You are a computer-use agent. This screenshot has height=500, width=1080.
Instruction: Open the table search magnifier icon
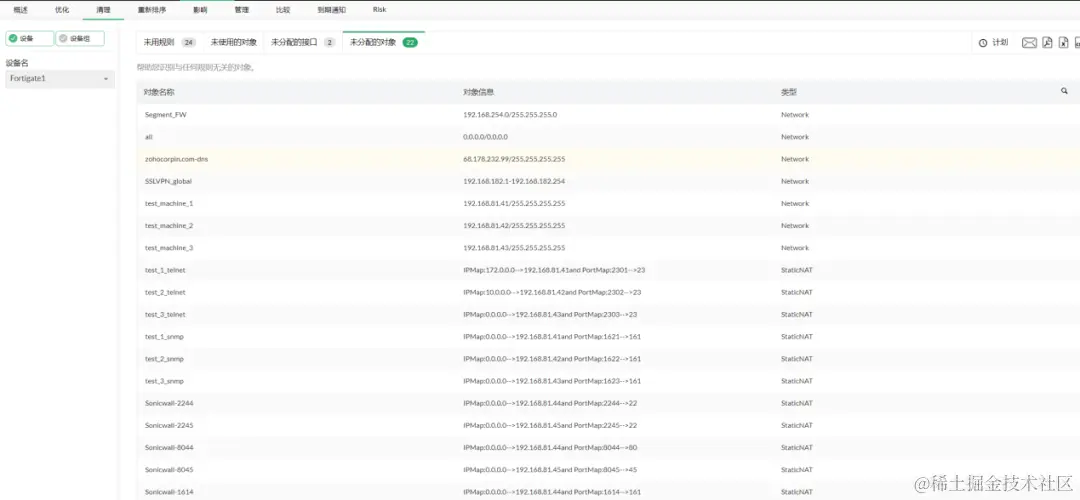point(1064,91)
